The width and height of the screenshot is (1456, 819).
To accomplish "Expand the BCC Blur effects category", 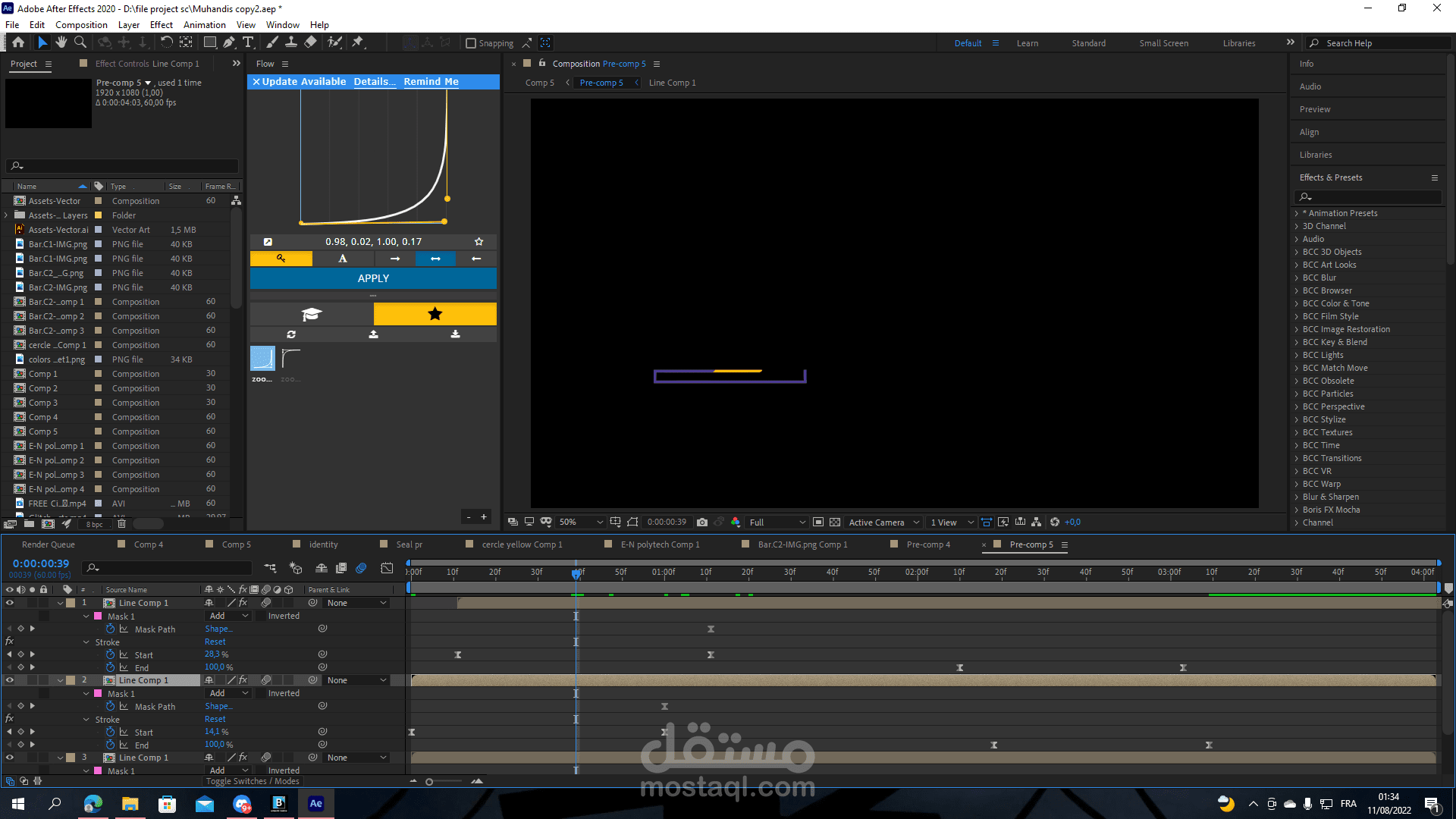I will [x=1297, y=278].
